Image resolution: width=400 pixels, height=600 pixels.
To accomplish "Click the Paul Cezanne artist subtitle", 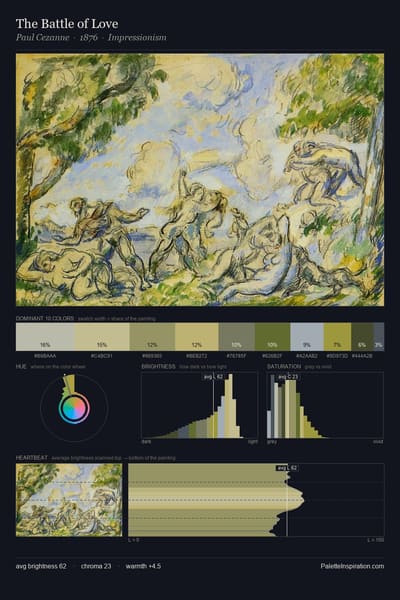I will click(42, 38).
